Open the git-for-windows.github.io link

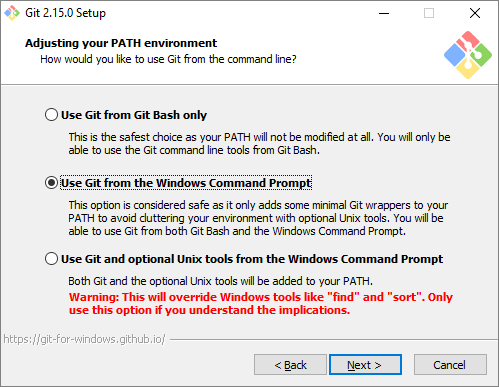[x=84, y=339]
